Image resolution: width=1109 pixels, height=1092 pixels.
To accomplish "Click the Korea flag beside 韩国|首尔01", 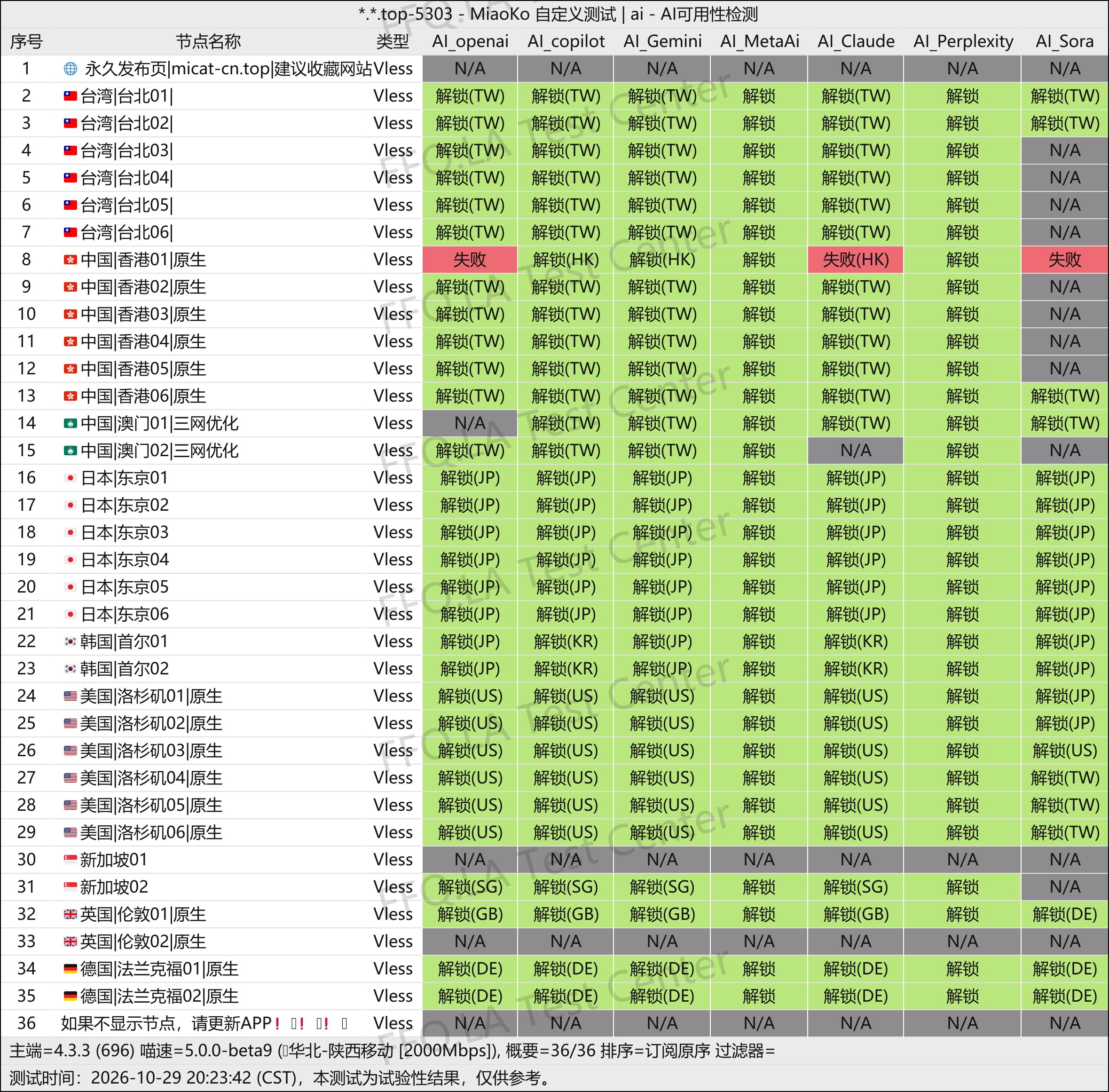I will (x=70, y=641).
